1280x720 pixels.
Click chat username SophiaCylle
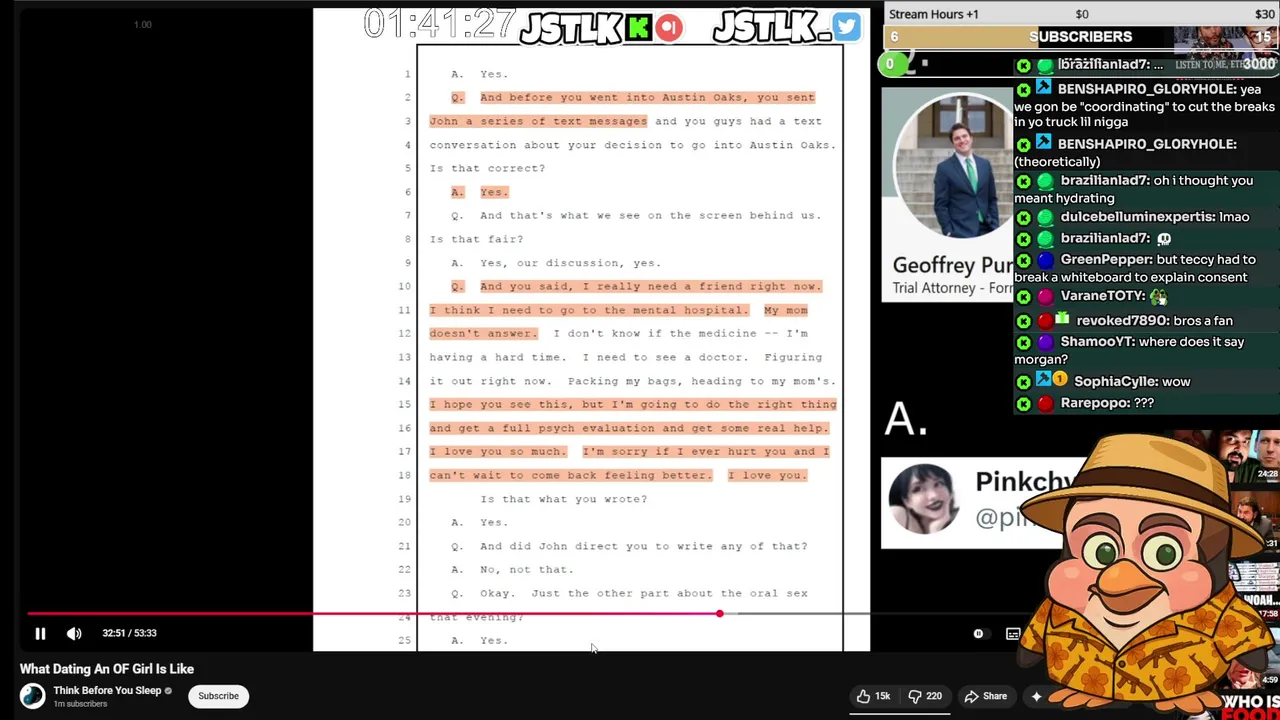click(x=1118, y=381)
